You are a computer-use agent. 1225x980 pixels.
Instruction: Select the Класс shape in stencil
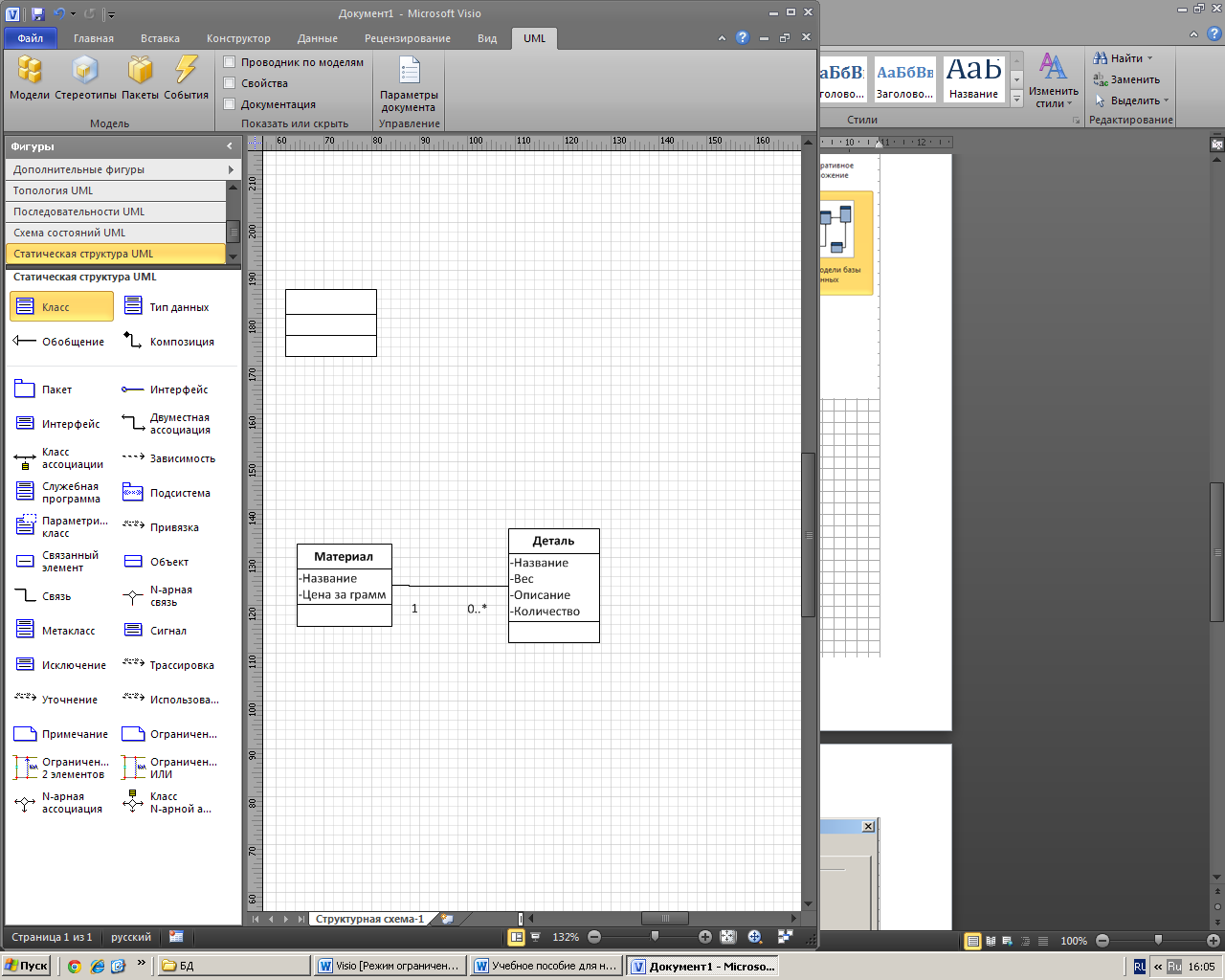pyautogui.click(x=61, y=307)
